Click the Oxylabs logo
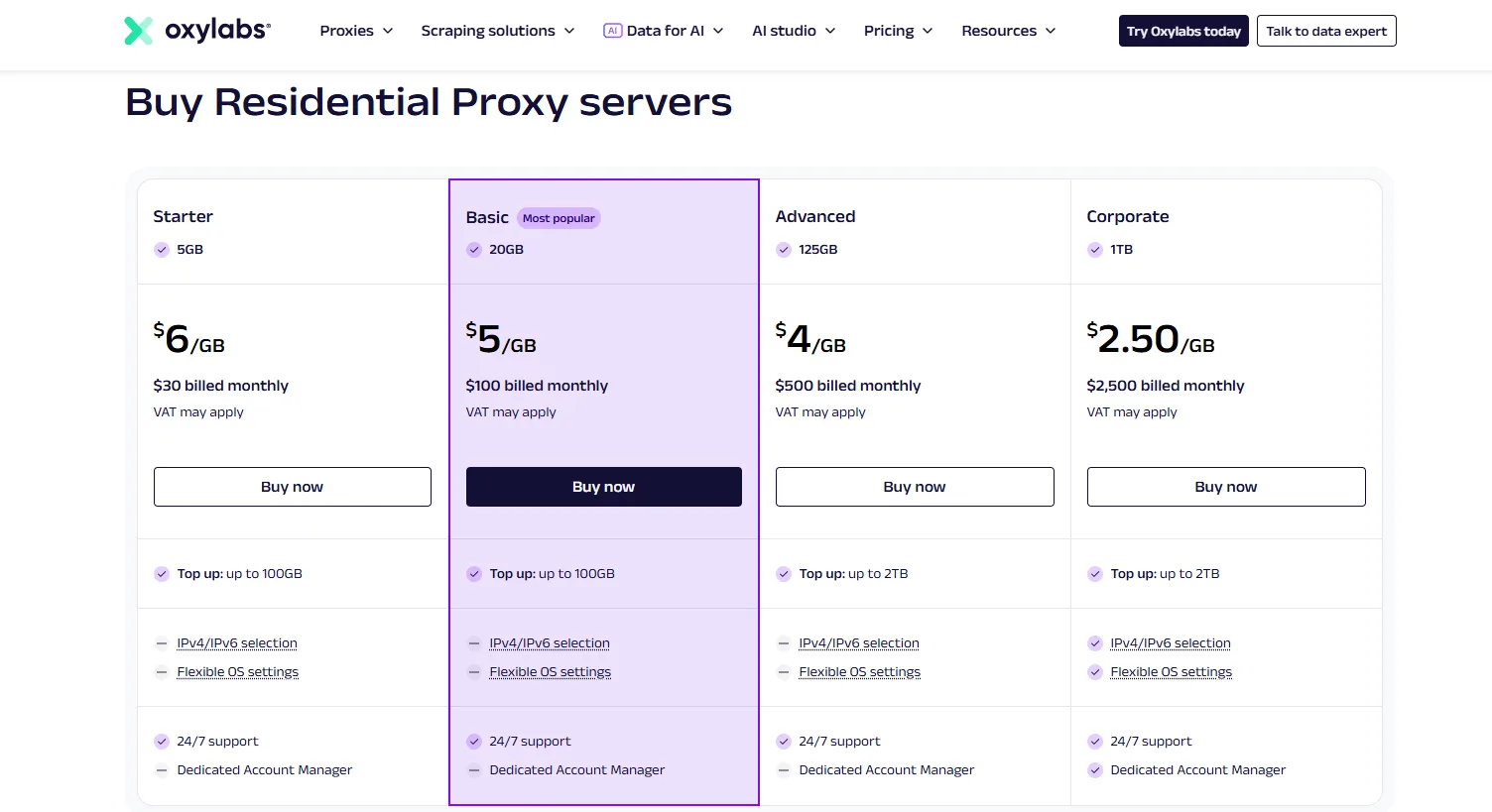1492x812 pixels. [x=195, y=30]
